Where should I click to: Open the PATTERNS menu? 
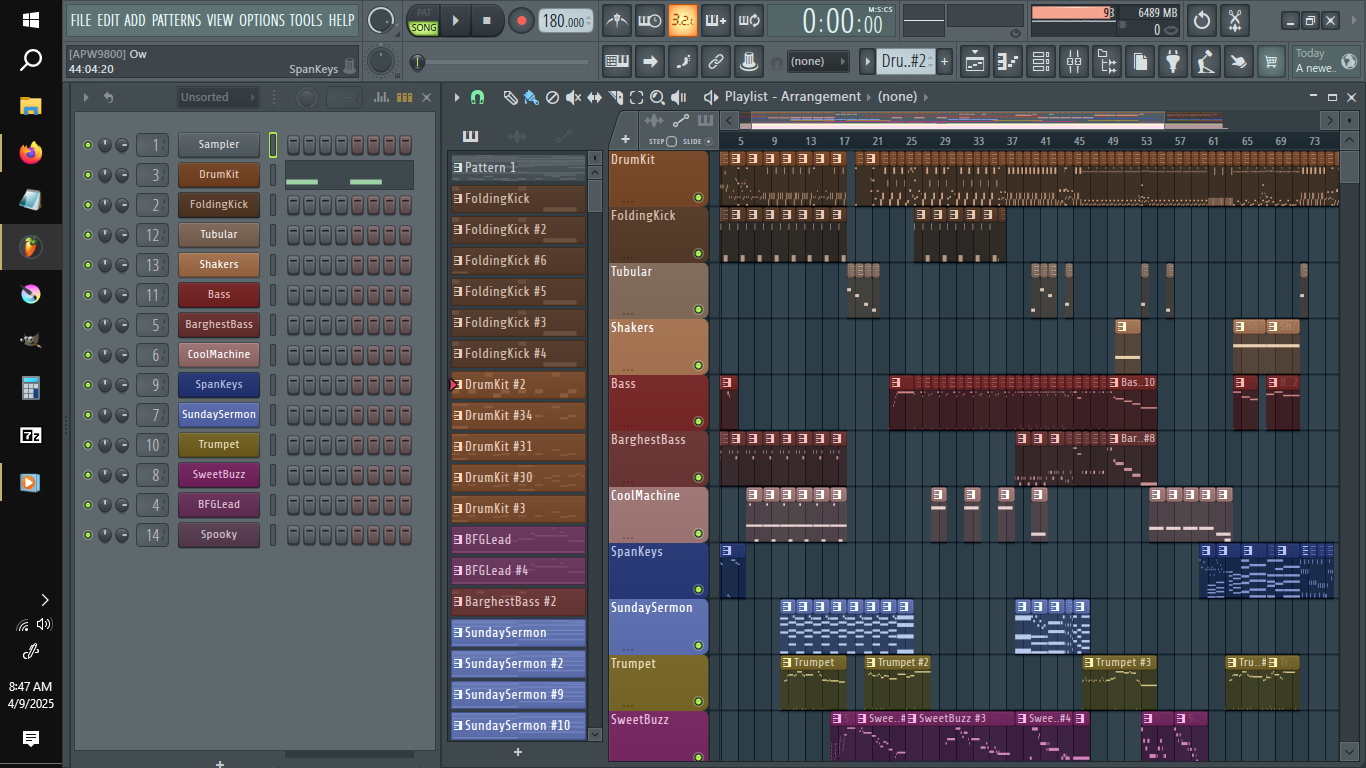176,20
